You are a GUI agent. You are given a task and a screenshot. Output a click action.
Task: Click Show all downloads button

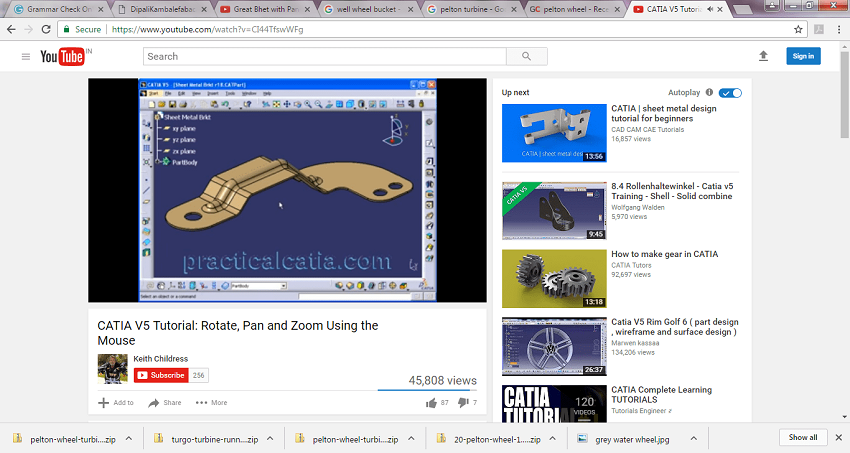pos(803,437)
